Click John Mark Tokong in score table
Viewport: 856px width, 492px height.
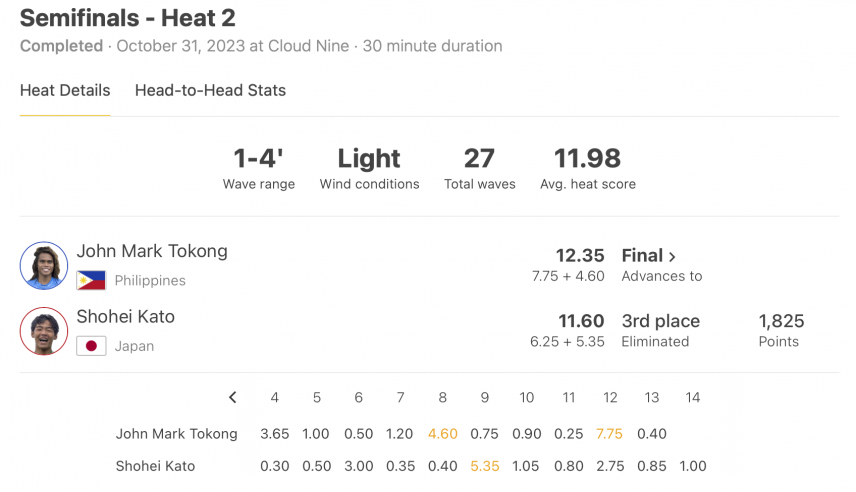tap(176, 434)
